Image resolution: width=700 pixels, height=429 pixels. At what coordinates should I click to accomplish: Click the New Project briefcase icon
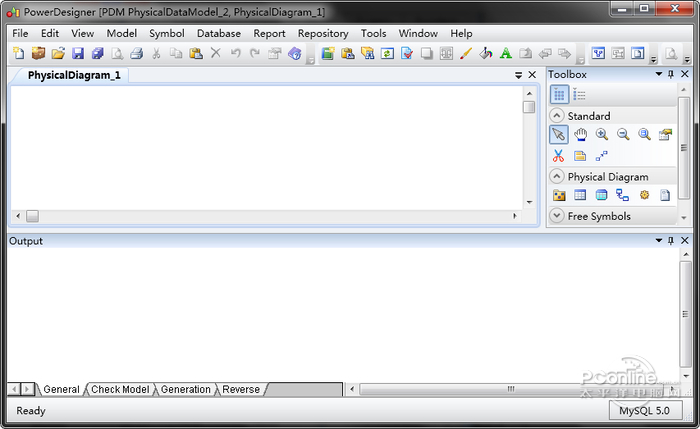38,54
